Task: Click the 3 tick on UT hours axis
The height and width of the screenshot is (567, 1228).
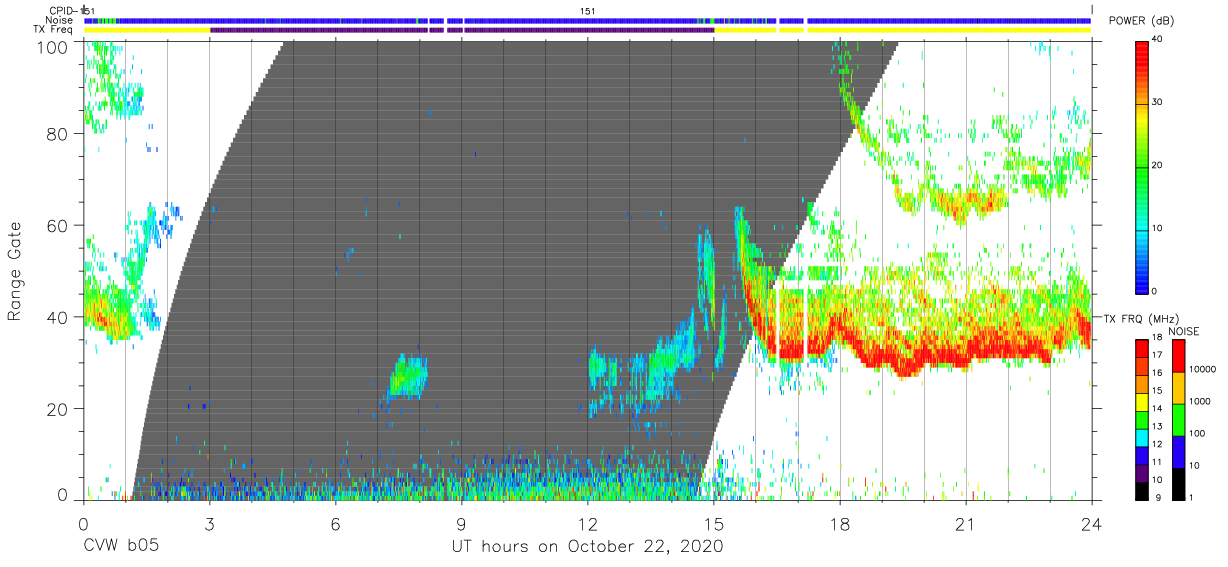Action: tap(209, 523)
